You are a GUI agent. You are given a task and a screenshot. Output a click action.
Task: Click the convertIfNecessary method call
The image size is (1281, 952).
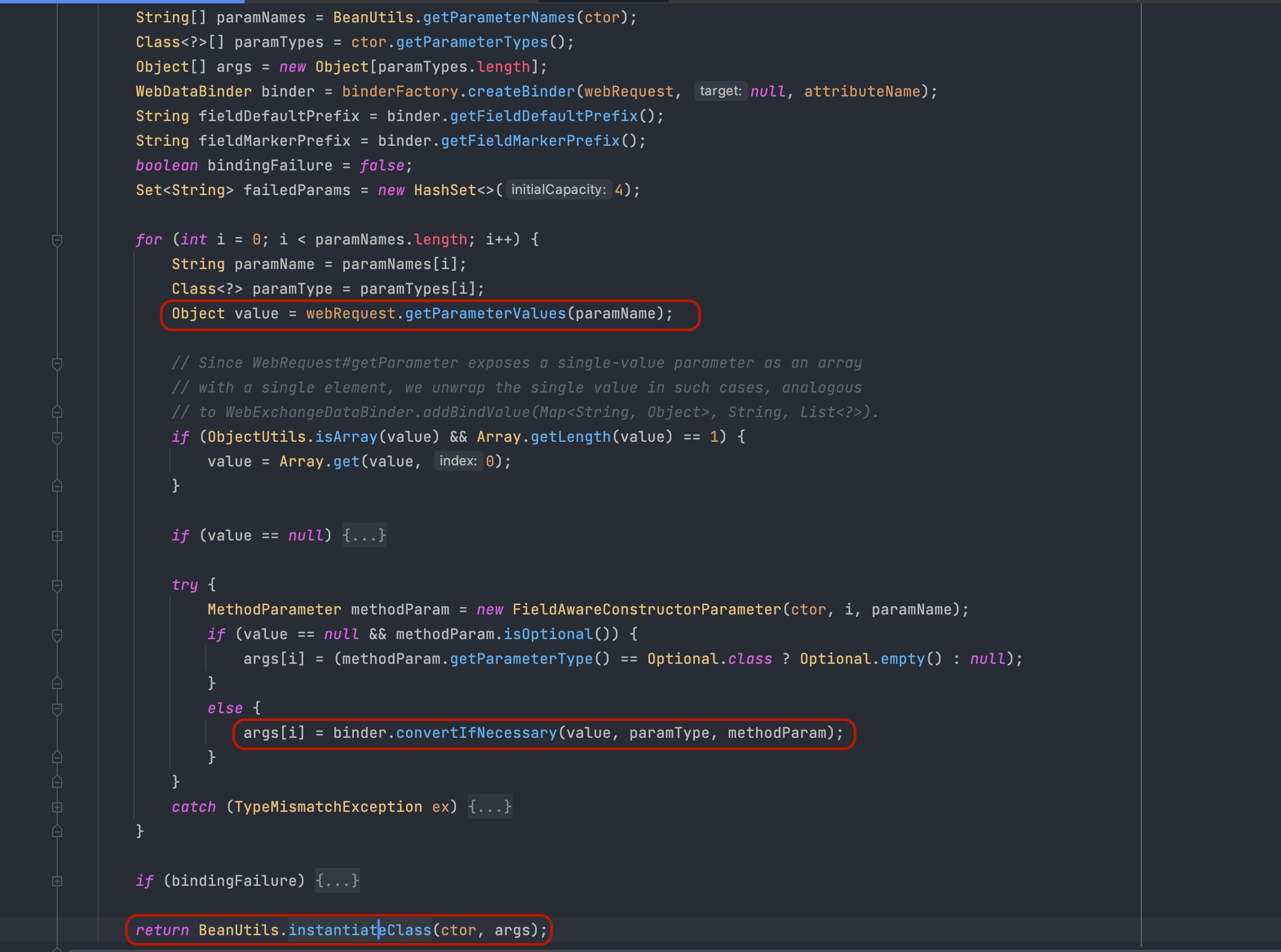point(476,733)
